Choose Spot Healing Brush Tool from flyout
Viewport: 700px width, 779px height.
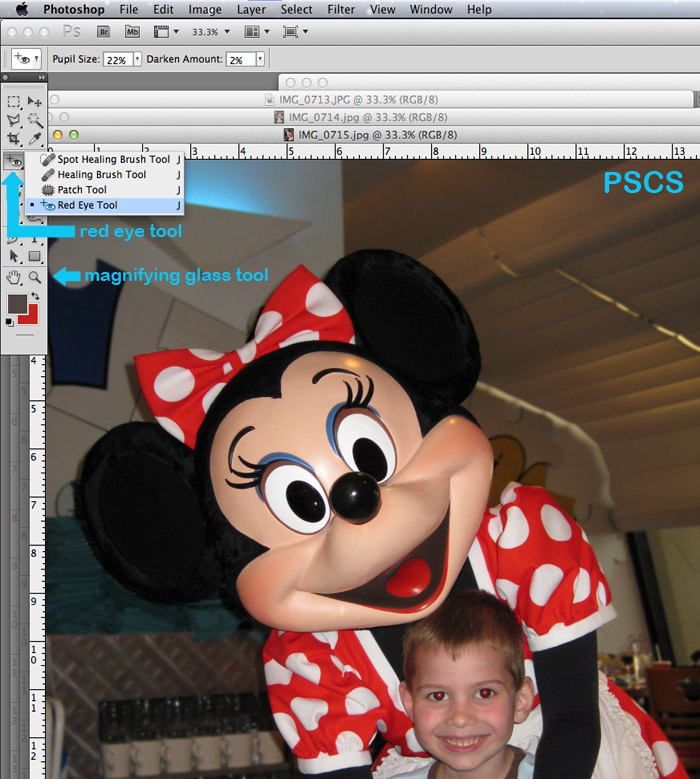pyautogui.click(x=105, y=159)
